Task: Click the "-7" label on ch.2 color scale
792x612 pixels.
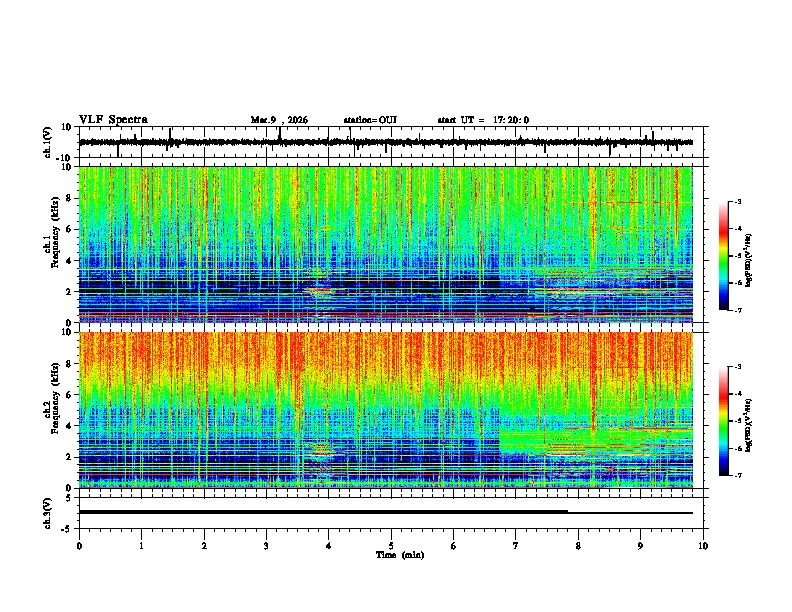Action: click(737, 476)
